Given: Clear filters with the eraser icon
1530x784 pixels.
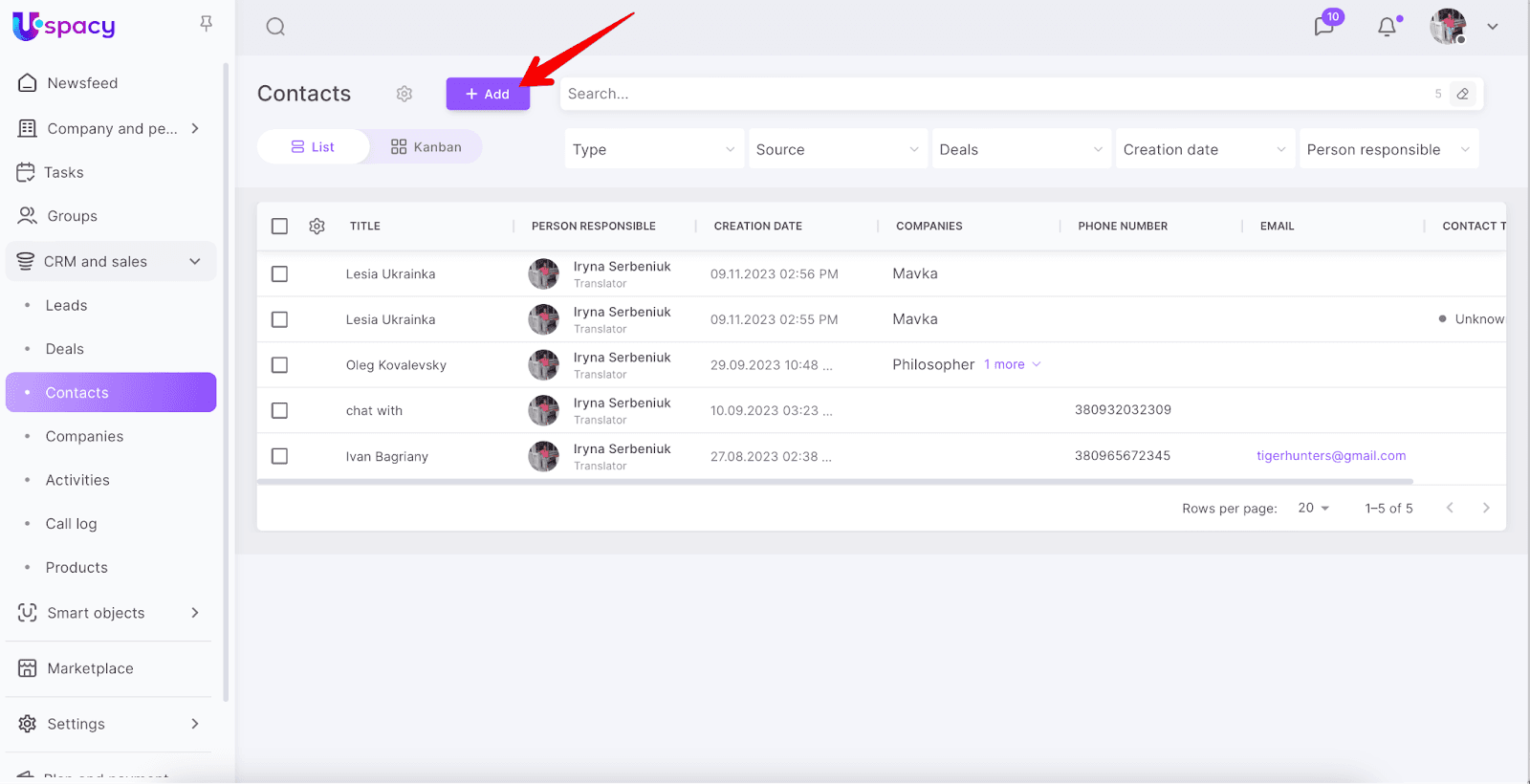Looking at the screenshot, I should click(x=1462, y=94).
